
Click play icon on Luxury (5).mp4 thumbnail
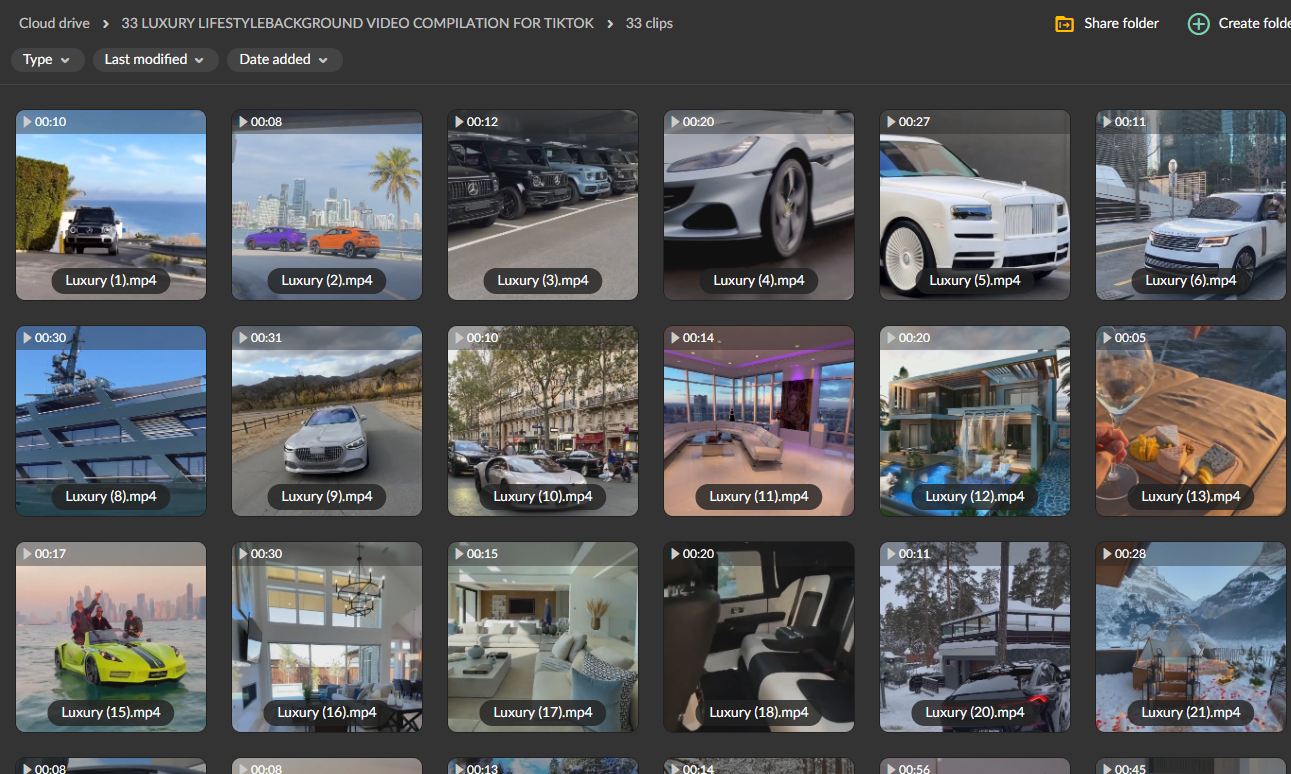tap(890, 122)
